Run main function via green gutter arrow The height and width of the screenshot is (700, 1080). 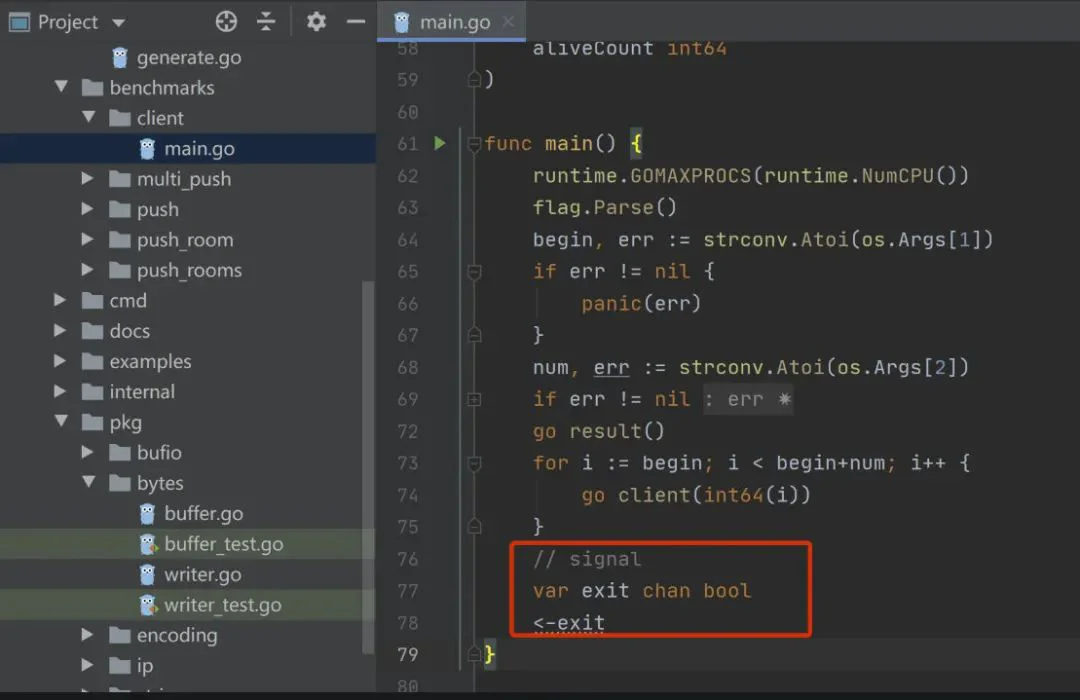click(439, 143)
